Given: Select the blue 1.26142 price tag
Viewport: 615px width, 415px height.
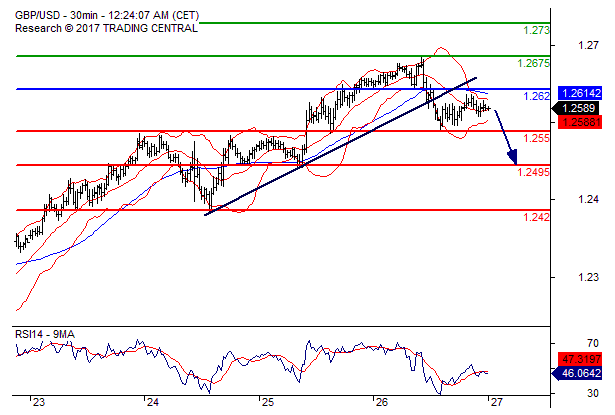Looking at the screenshot, I should (580, 93).
